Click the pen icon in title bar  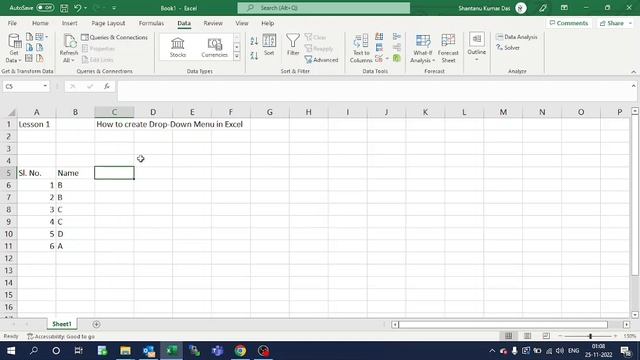pyautogui.click(x=542, y=8)
